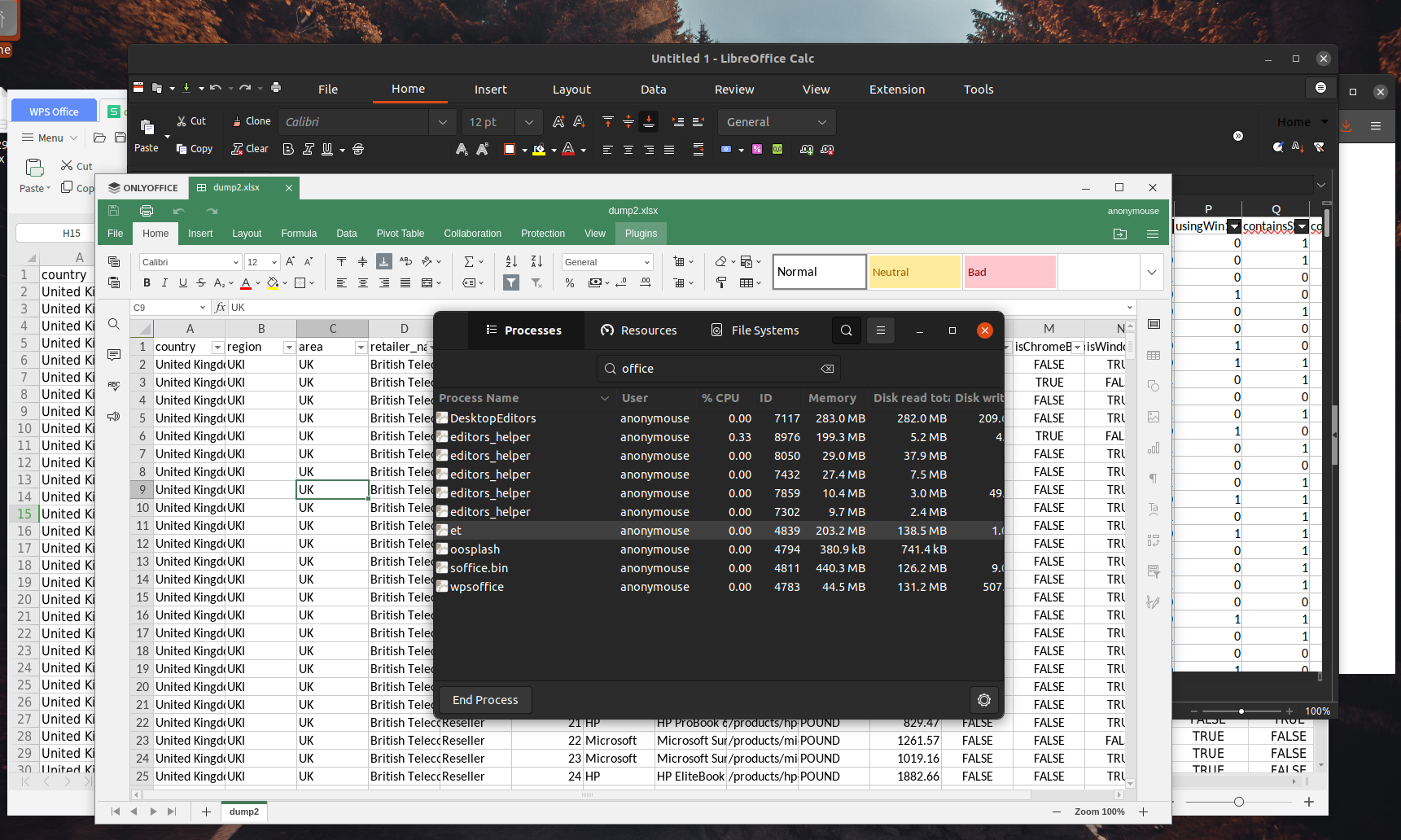Screen dimensions: 1401x840
Task: Align text center in LibreOffice Calc
Action: click(x=628, y=150)
